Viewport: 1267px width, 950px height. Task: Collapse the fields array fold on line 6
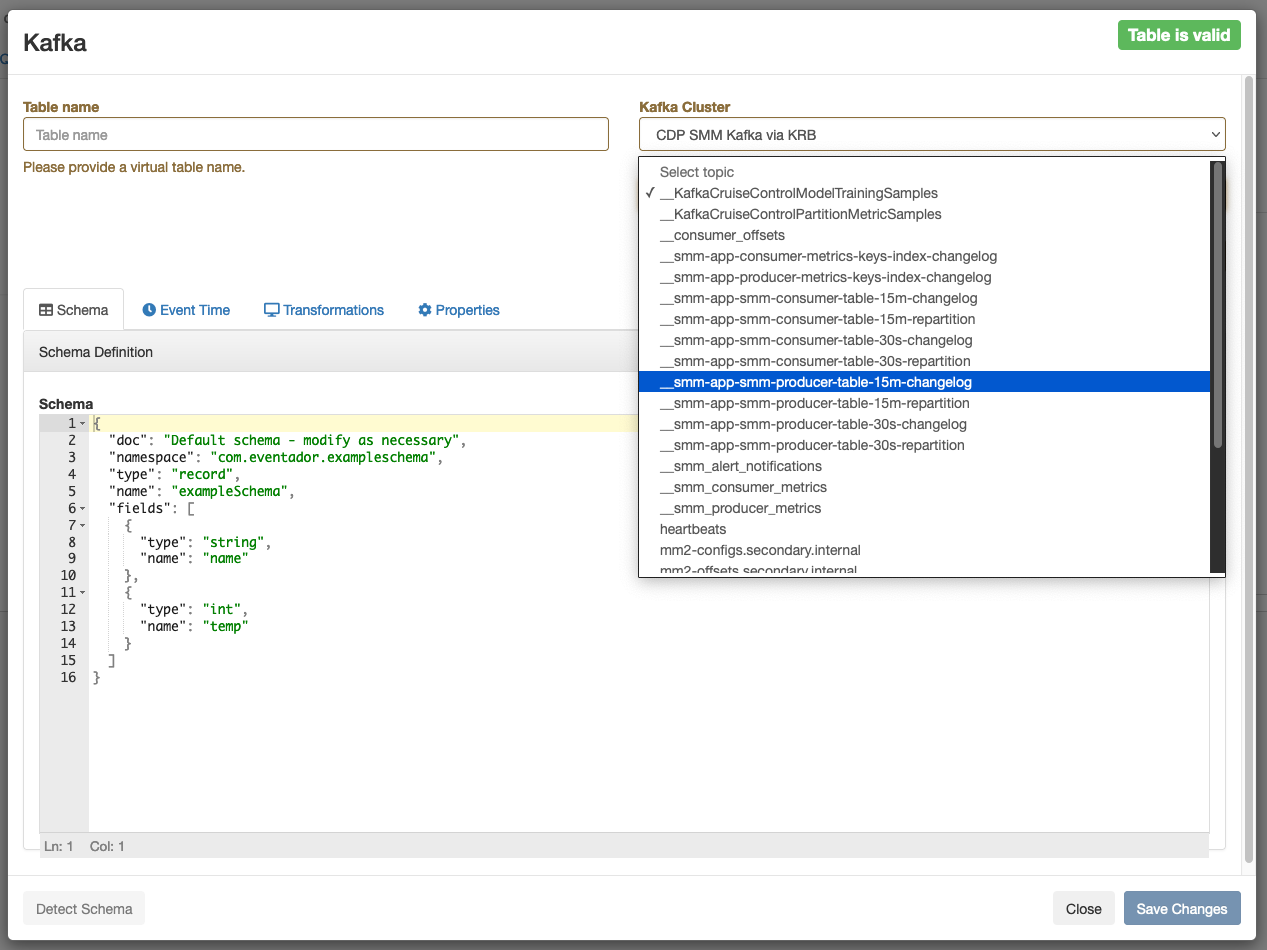point(82,508)
